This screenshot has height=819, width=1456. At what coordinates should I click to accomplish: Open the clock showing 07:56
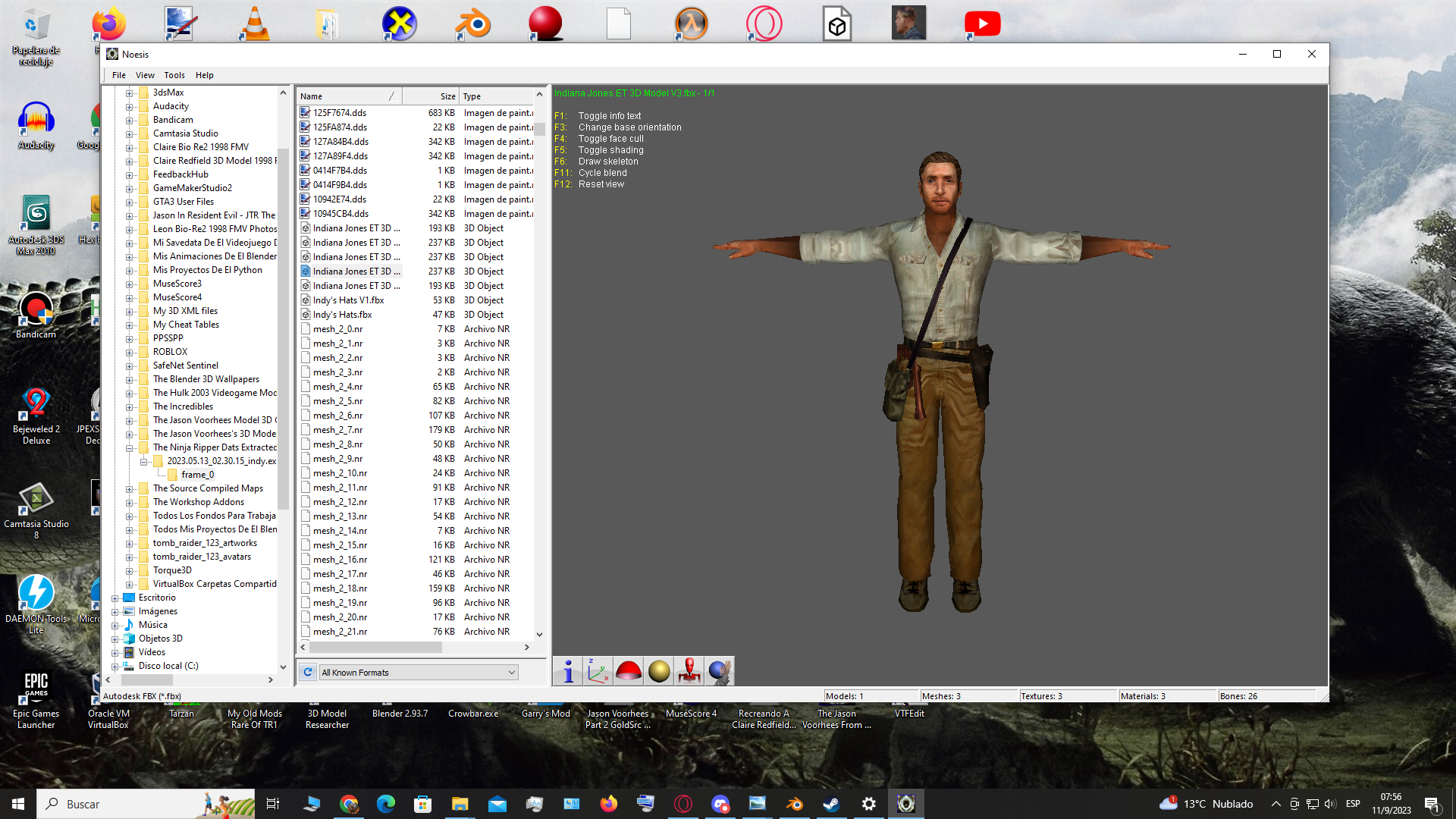[1391, 804]
